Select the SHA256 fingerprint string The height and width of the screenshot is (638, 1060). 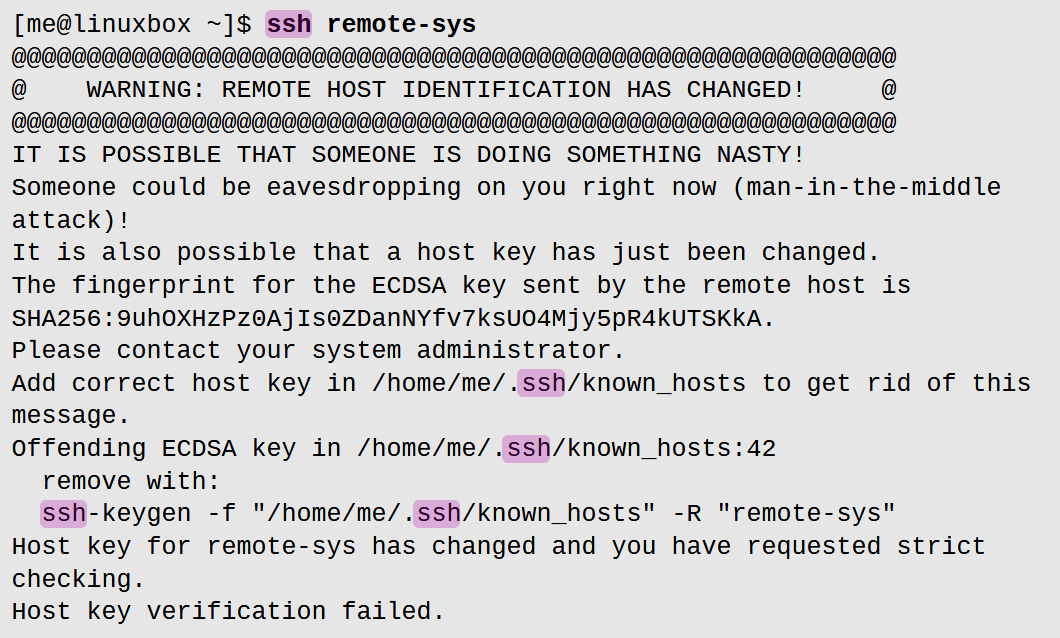393,318
